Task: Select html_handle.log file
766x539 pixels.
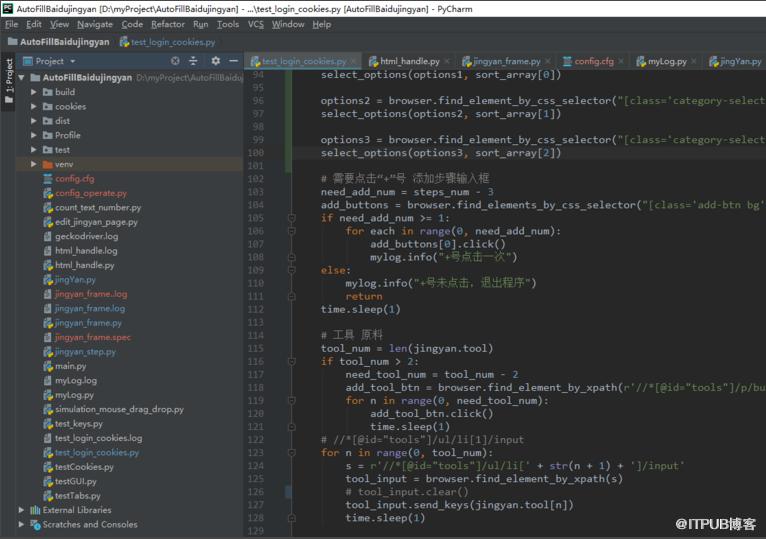Action: pos(86,251)
